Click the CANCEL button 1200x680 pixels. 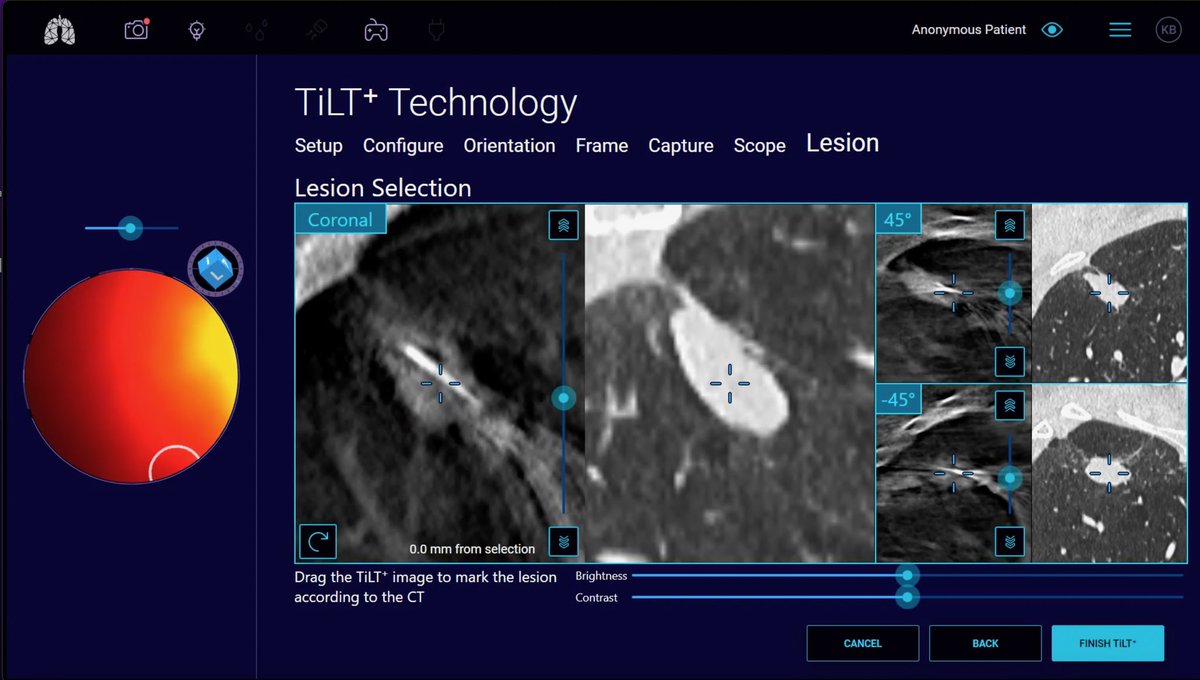[x=863, y=643]
